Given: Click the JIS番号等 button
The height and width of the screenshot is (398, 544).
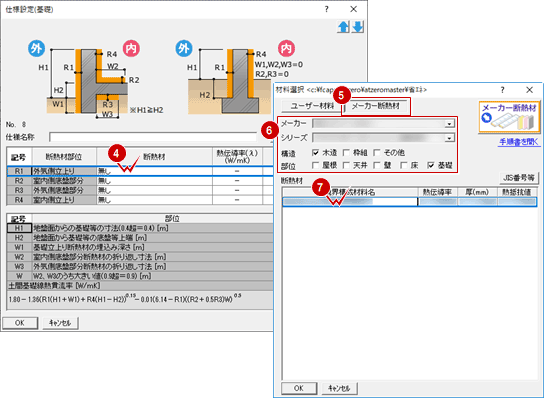Looking at the screenshot, I should point(519,178).
